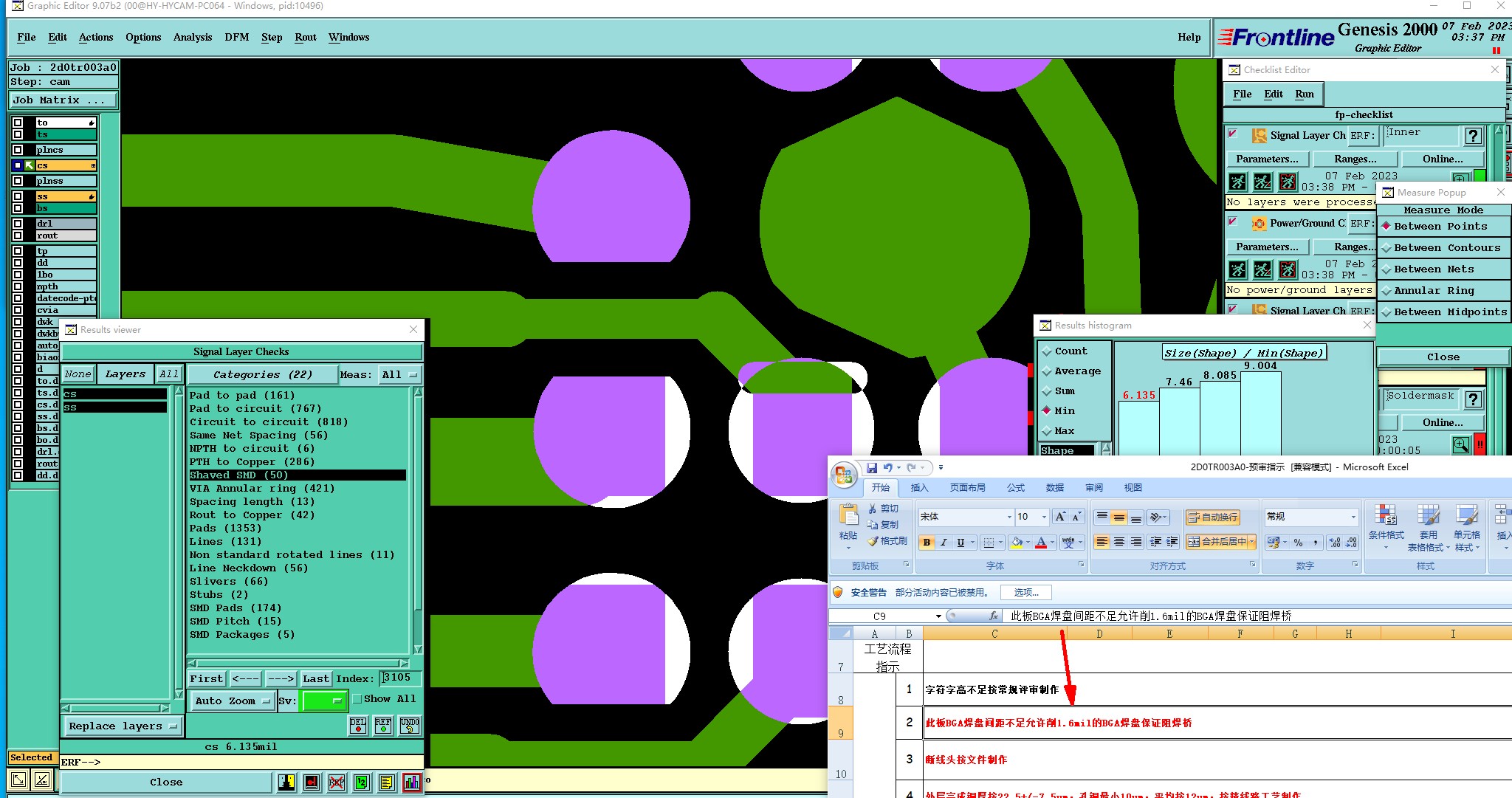The width and height of the screenshot is (1512, 798).
Task: Click the yellow report notes icon
Action: click(x=386, y=782)
